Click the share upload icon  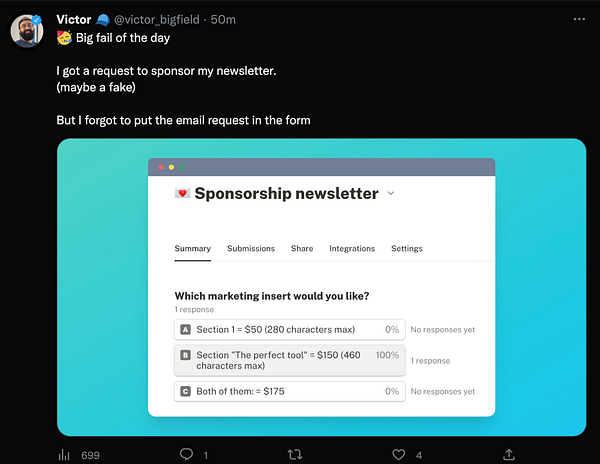[x=509, y=454]
